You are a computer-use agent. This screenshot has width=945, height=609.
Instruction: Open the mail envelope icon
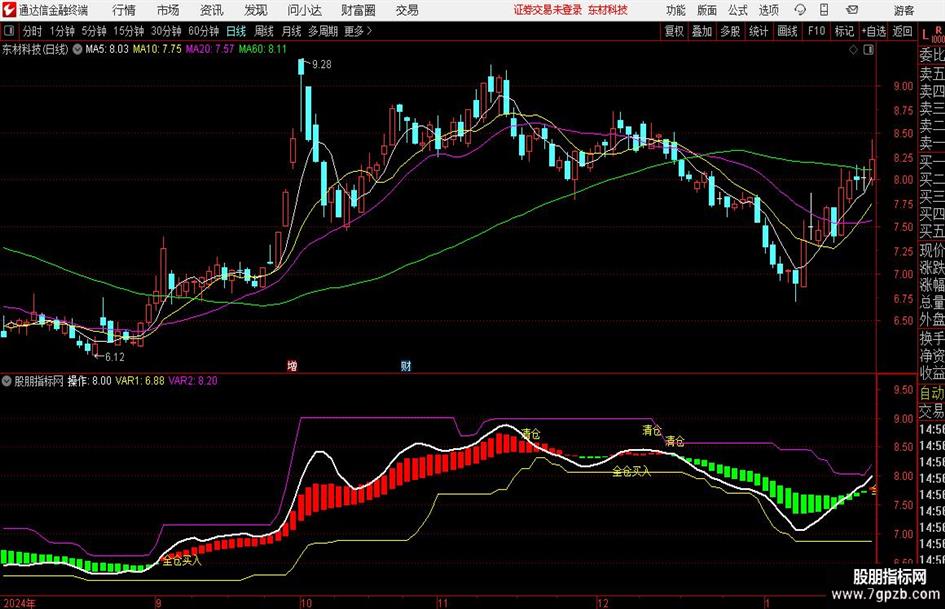852,10
